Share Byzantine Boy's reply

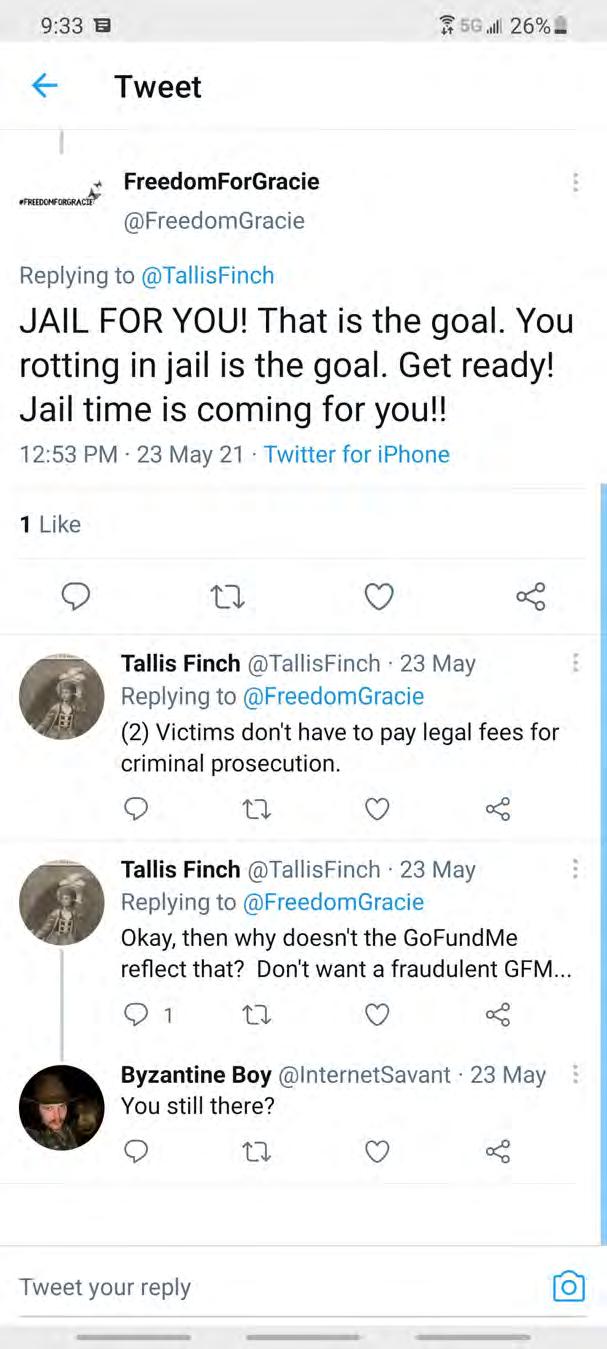coord(497,1152)
